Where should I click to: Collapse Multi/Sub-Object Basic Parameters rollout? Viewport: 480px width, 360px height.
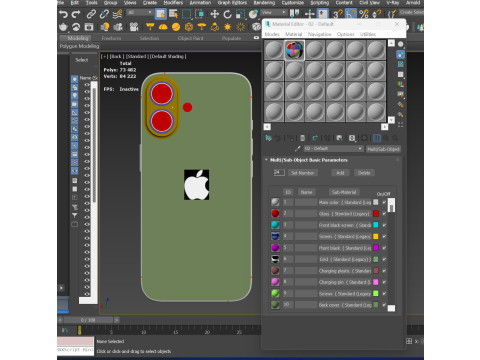tap(308, 160)
